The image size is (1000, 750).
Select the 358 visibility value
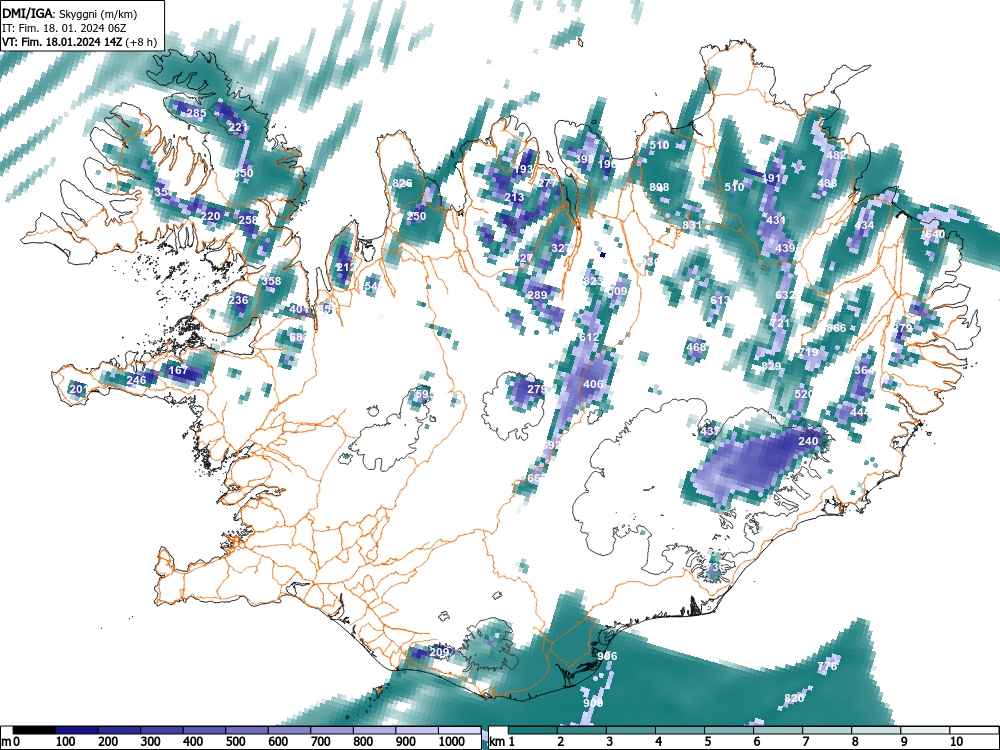click(271, 281)
